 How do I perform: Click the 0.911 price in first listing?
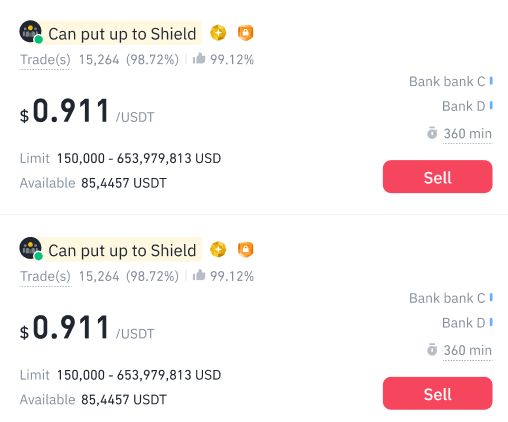pos(71,111)
